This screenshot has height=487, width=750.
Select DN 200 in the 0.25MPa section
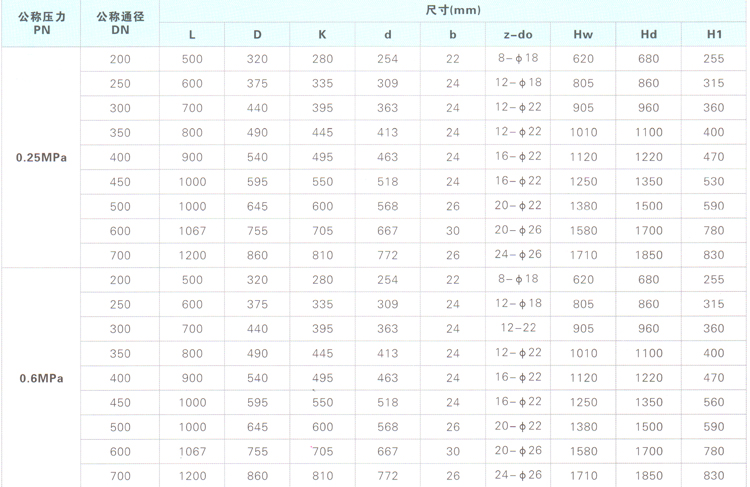[x=120, y=59]
